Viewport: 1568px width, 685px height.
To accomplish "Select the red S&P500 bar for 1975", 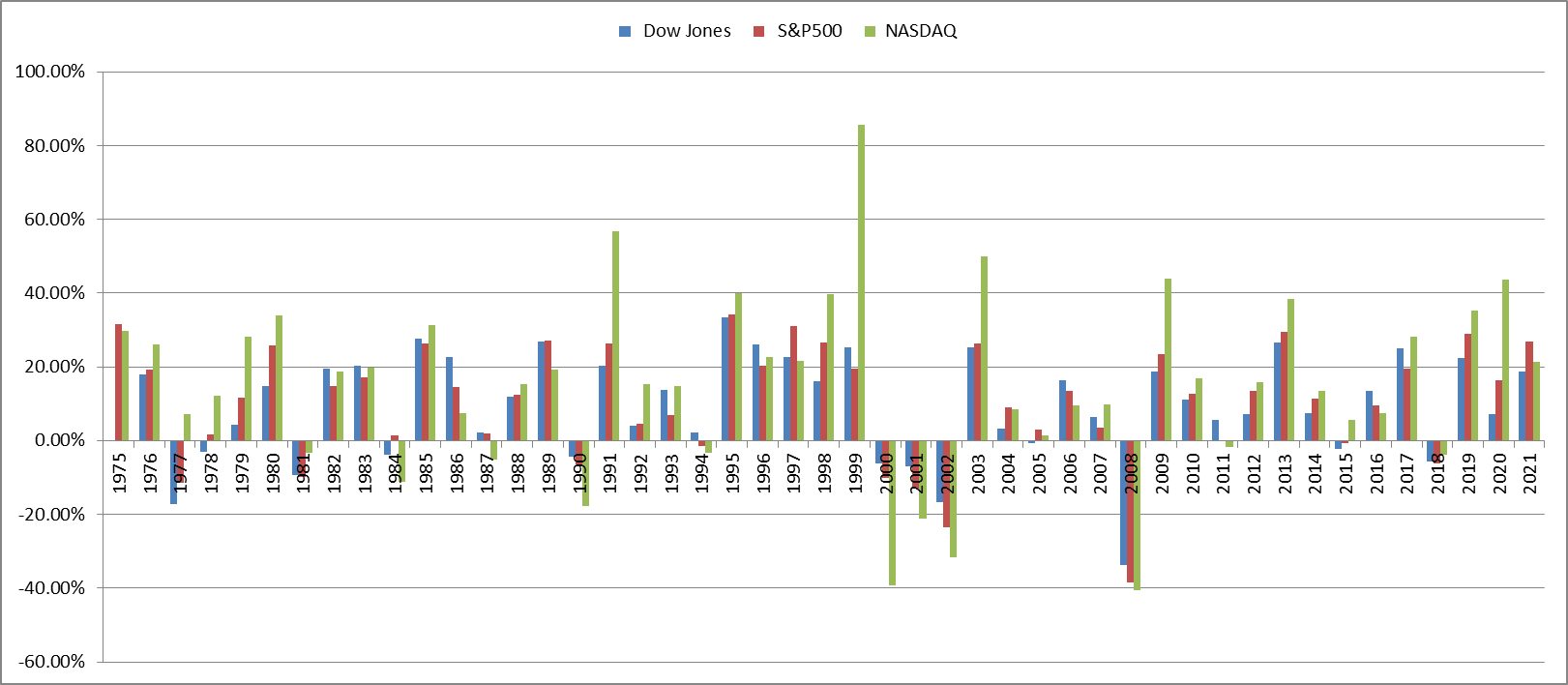I will coord(118,382).
